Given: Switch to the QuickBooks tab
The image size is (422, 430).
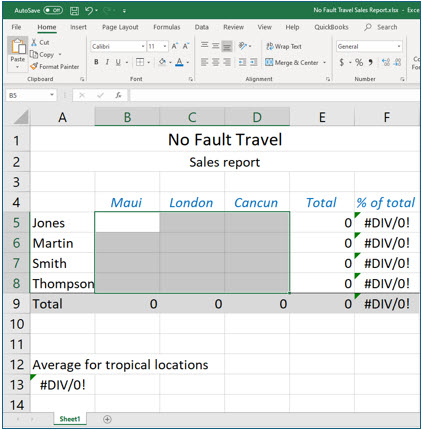Looking at the screenshot, I should [331, 27].
